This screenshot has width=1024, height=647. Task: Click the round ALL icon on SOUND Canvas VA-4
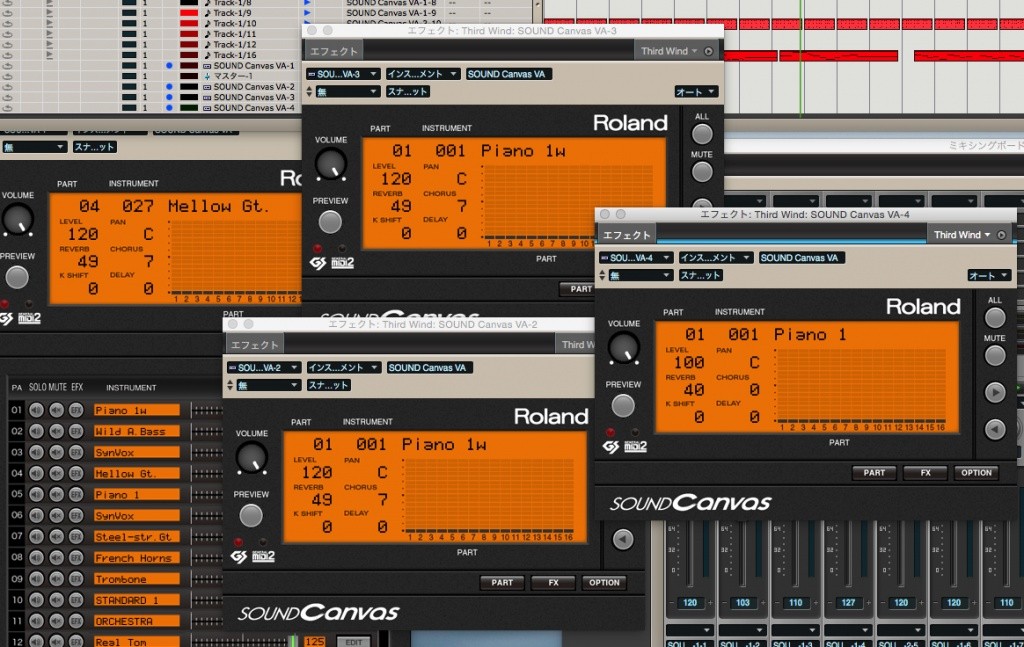tap(993, 315)
